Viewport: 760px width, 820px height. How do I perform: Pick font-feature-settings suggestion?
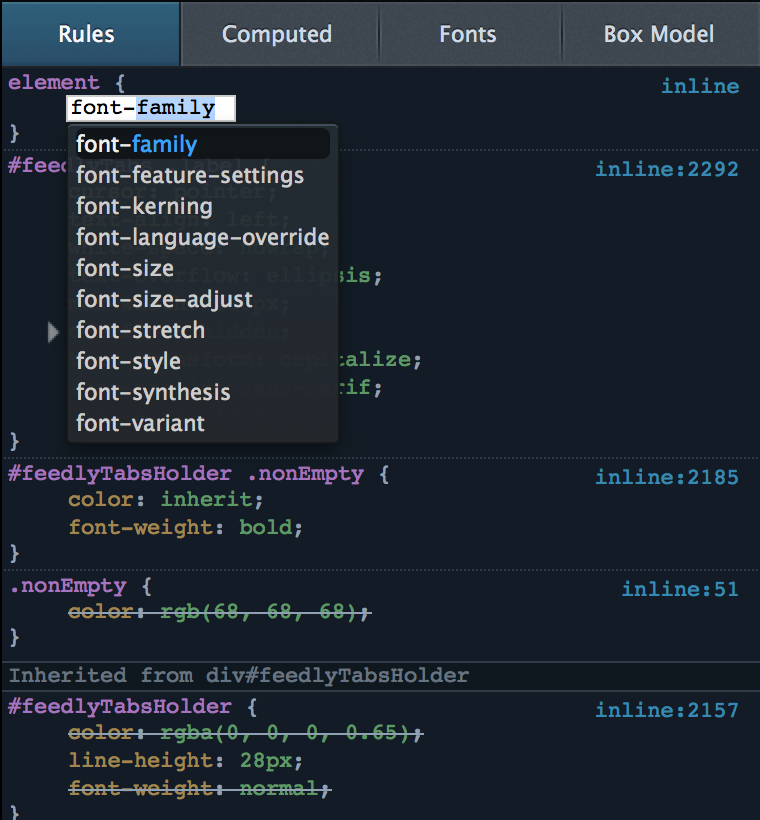point(190,175)
